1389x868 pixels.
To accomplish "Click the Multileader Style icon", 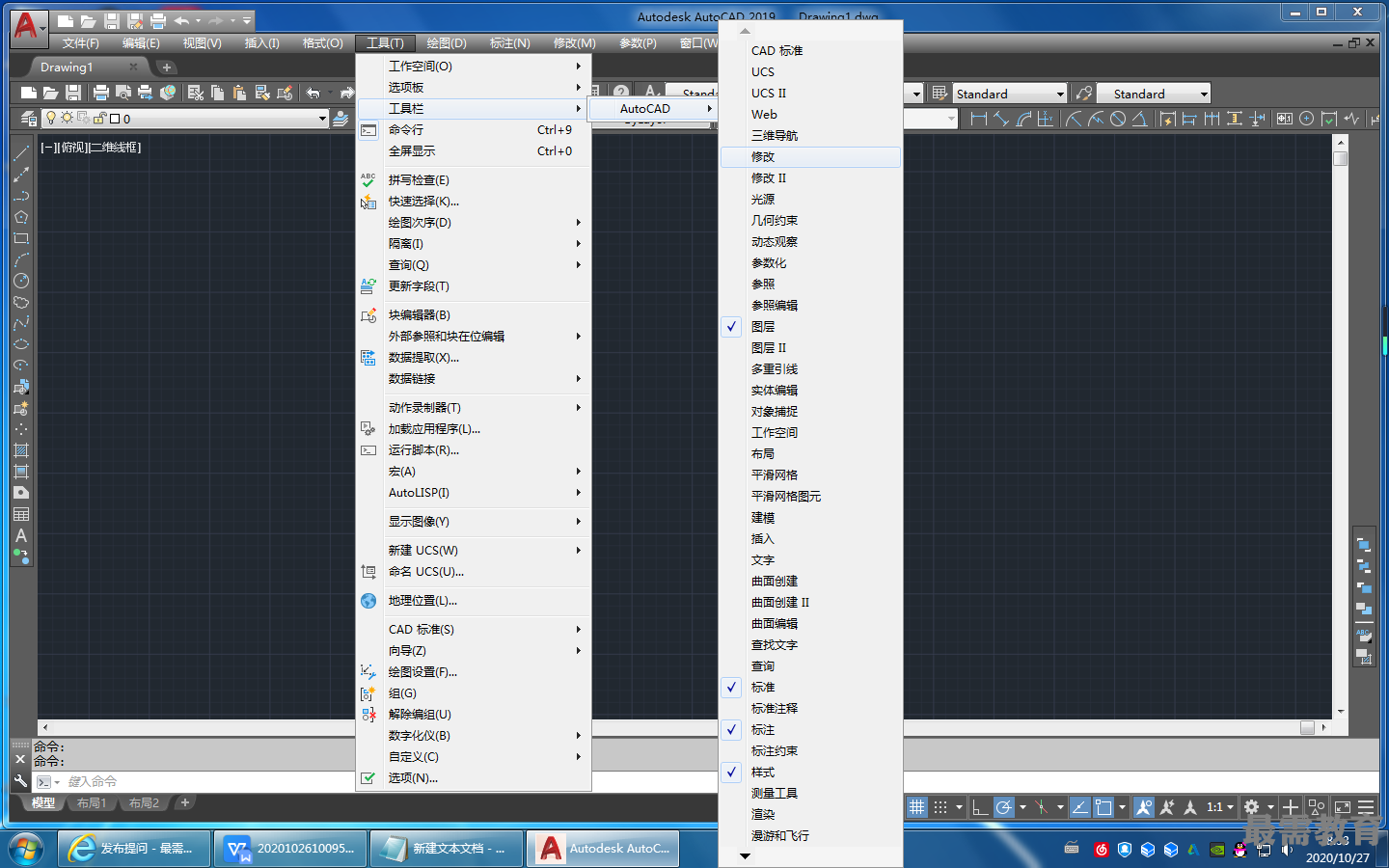I will (1084, 93).
